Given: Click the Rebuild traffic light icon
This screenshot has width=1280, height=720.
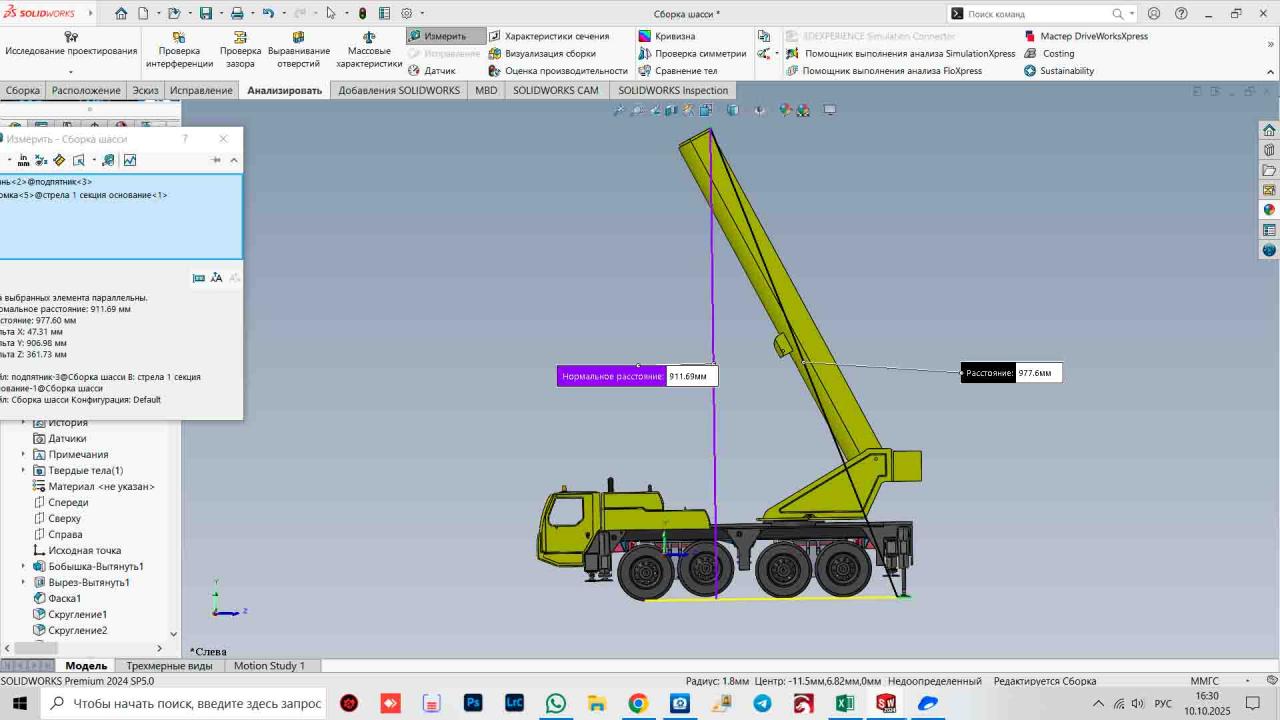Looking at the screenshot, I should (362, 14).
